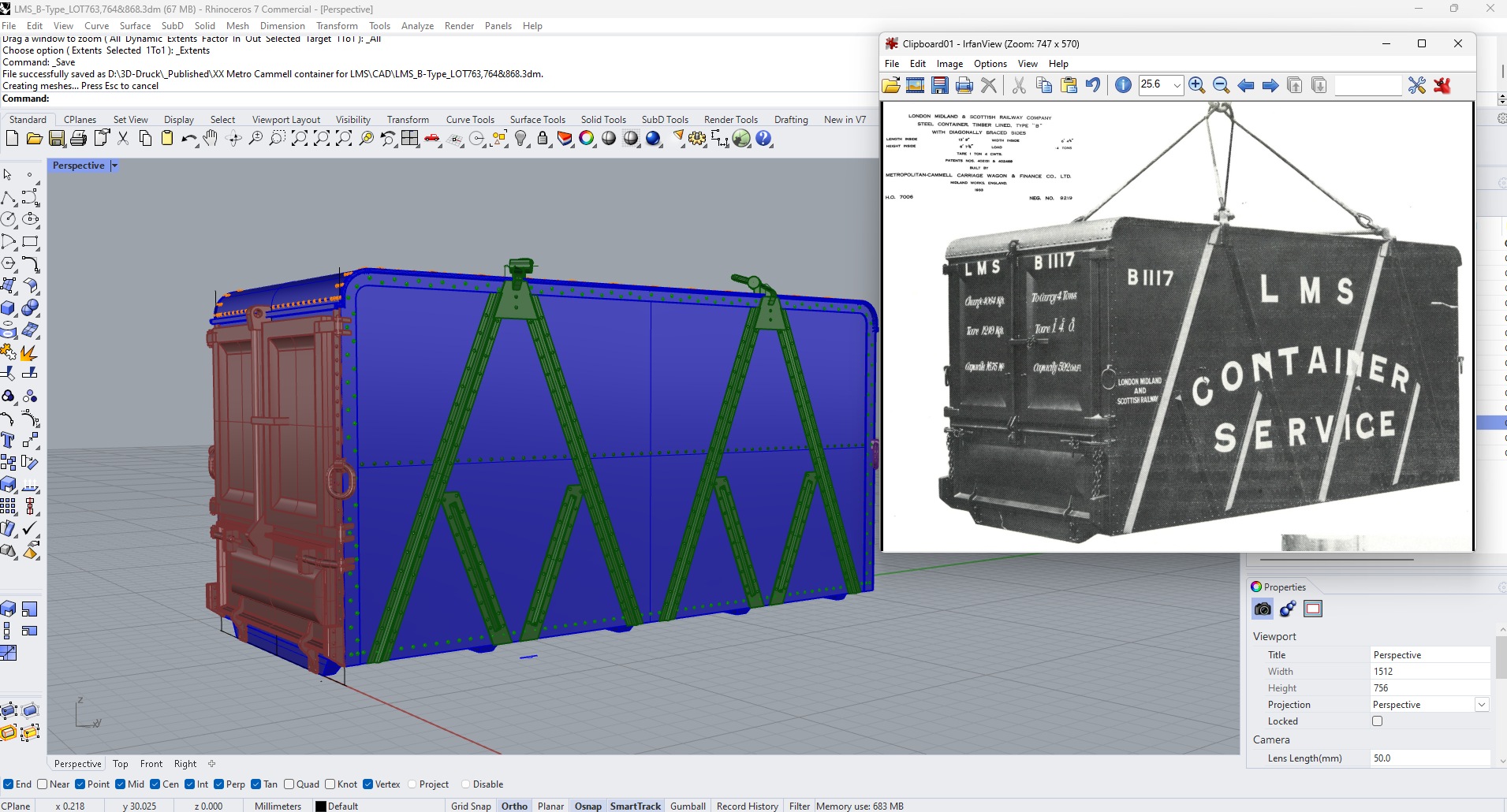Click the Default layer color swatch
1507x812 pixels.
319,806
